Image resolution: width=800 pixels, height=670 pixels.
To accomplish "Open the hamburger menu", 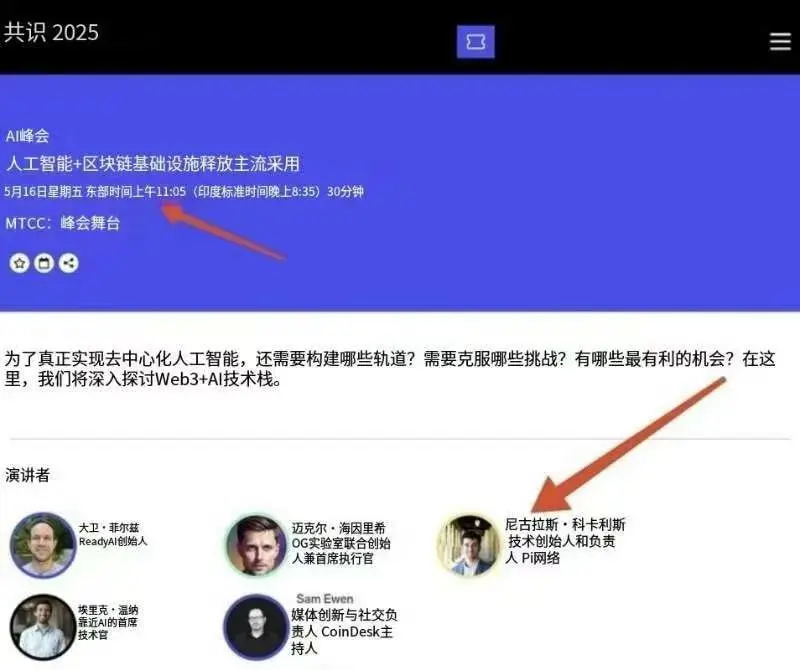I will [780, 41].
